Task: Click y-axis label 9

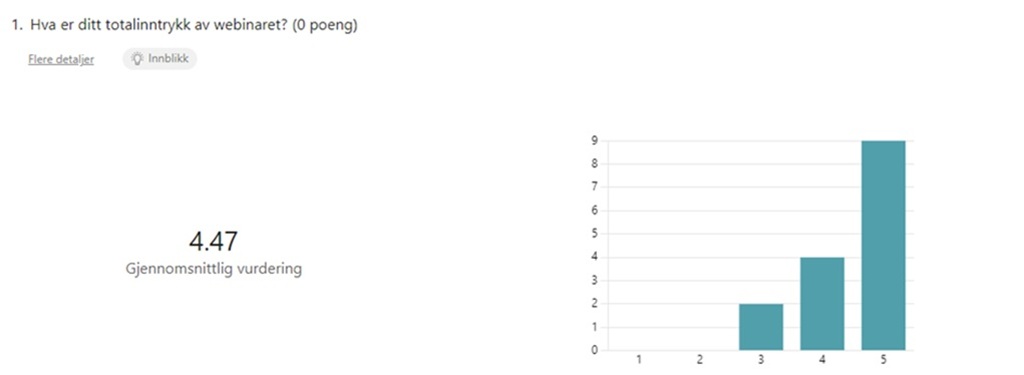Action: click(594, 140)
